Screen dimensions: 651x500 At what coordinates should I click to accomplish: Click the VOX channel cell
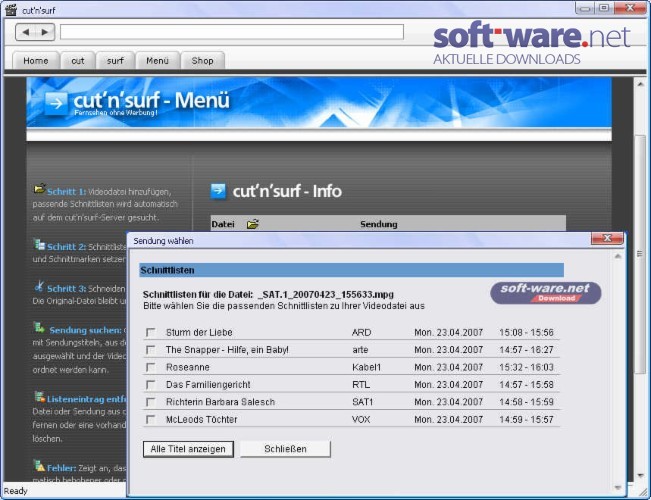coord(361,419)
